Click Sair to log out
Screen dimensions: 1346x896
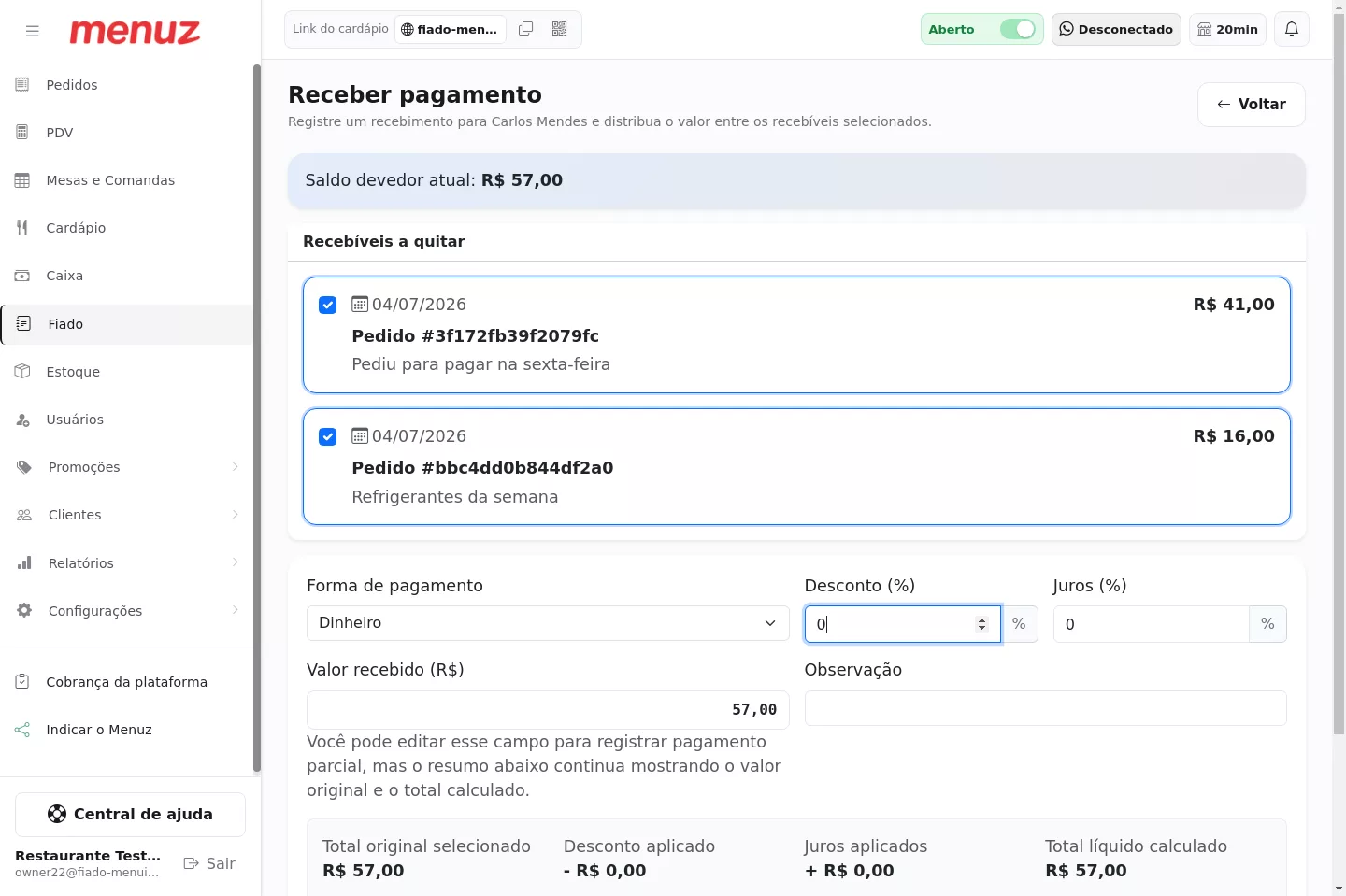click(209, 863)
